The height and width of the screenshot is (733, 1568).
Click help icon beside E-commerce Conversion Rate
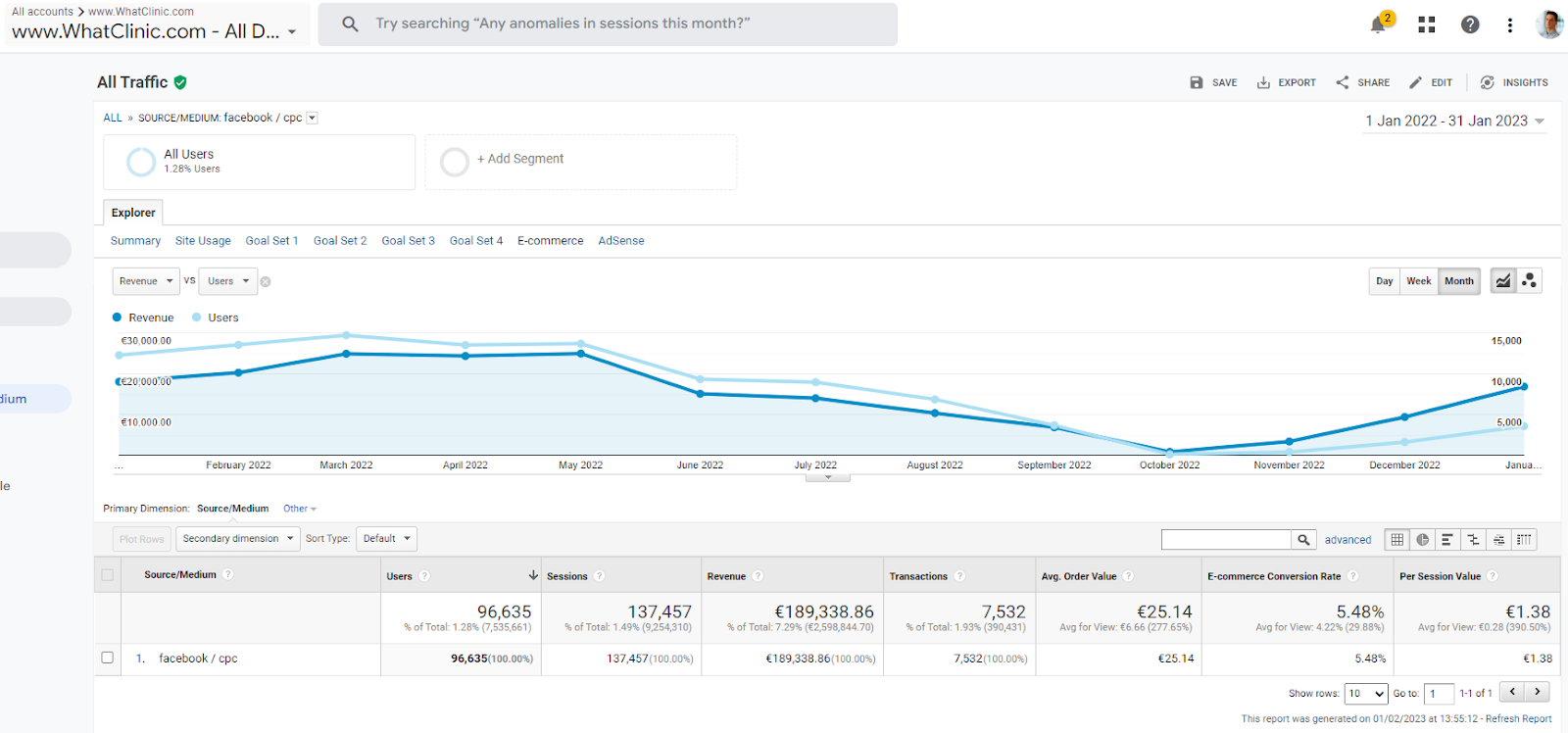tap(1352, 576)
